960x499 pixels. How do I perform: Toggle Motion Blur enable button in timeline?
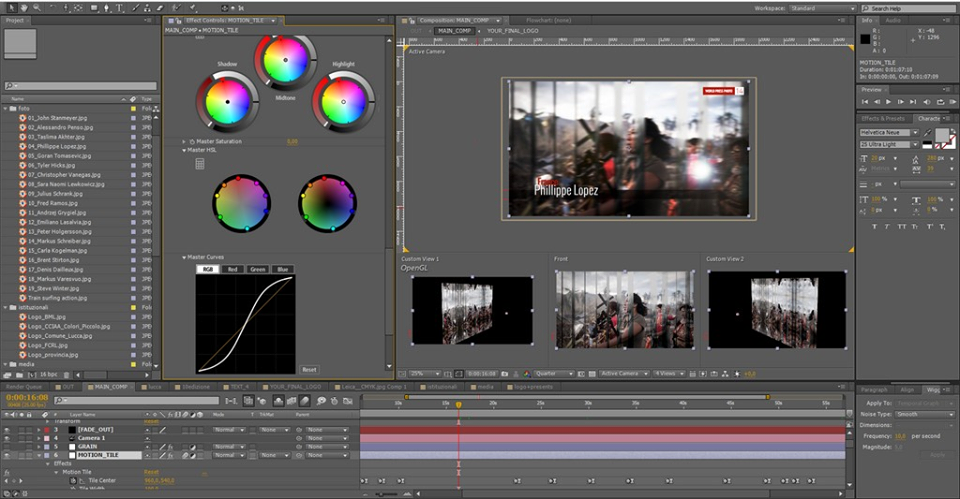[x=304, y=401]
